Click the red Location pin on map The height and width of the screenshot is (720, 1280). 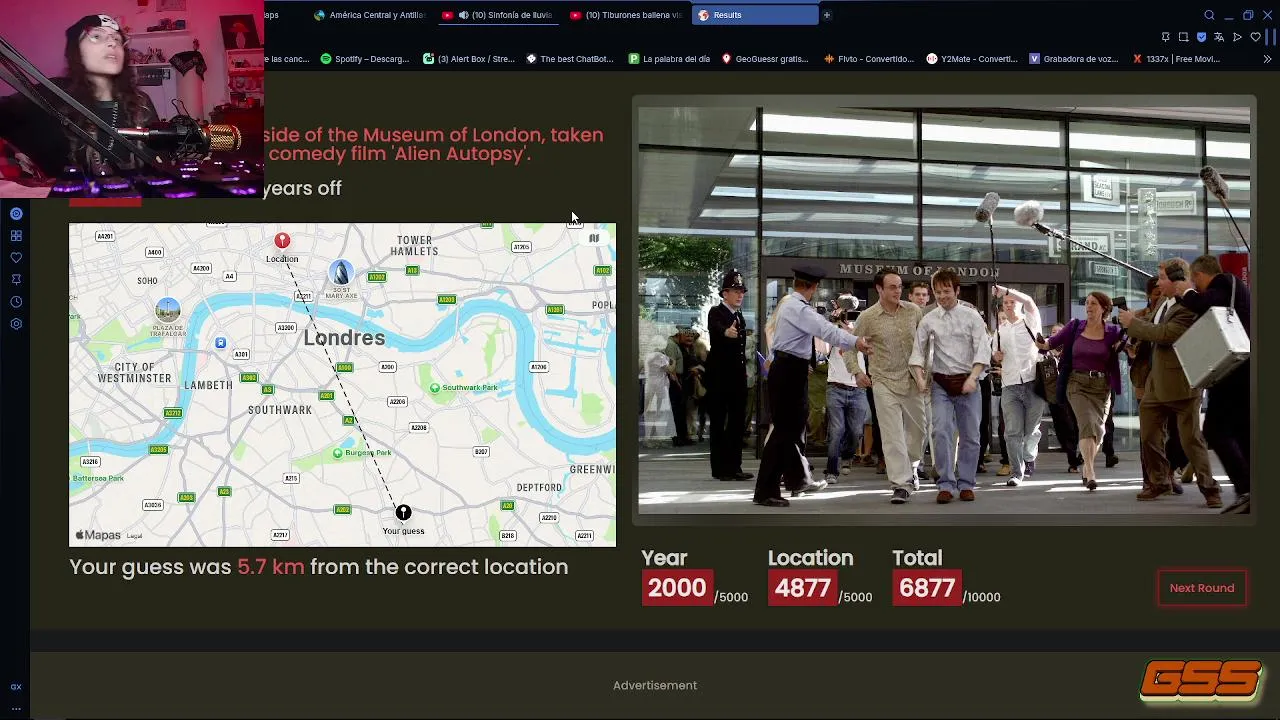tap(282, 241)
